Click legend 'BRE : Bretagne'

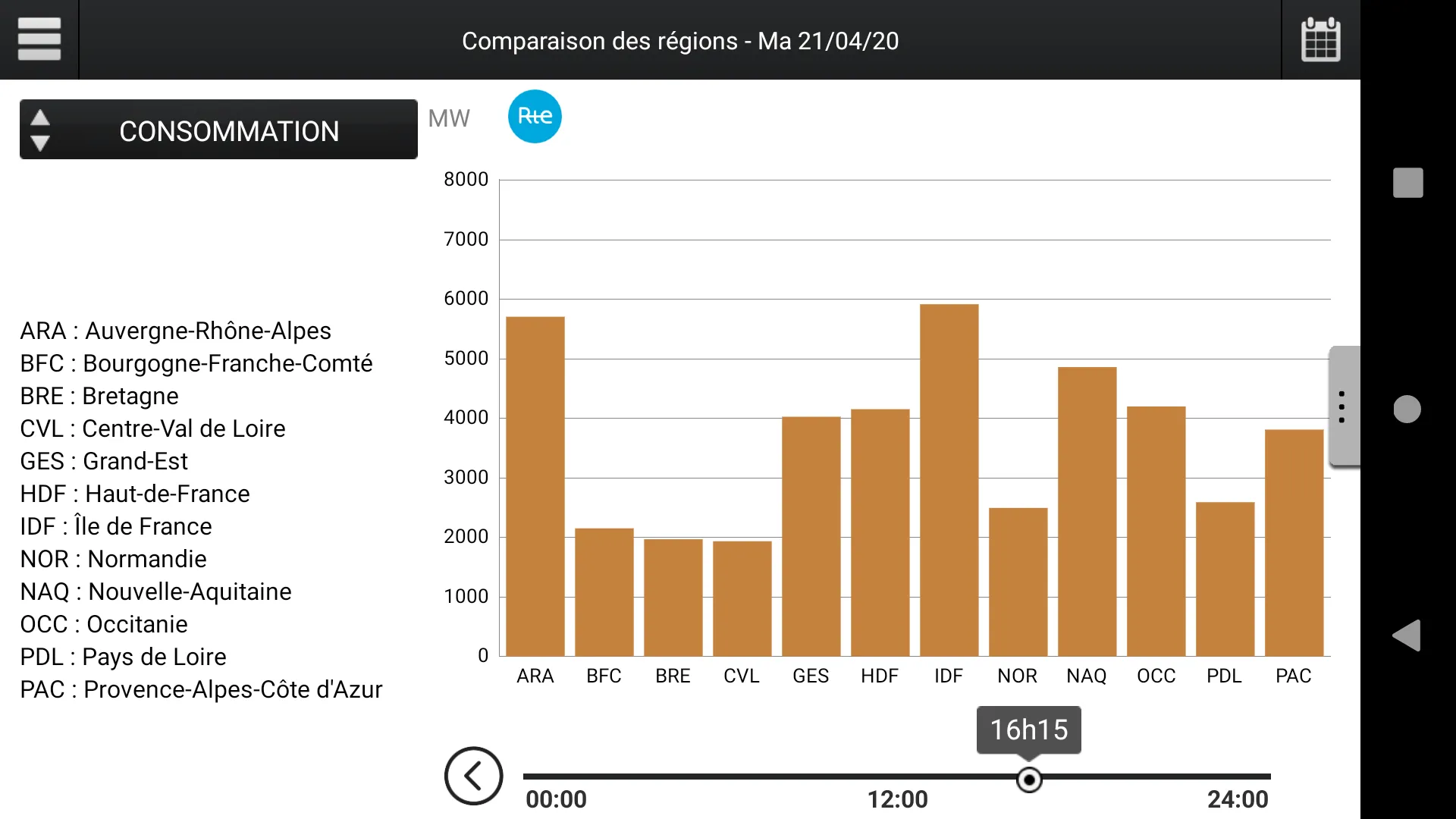click(x=99, y=397)
